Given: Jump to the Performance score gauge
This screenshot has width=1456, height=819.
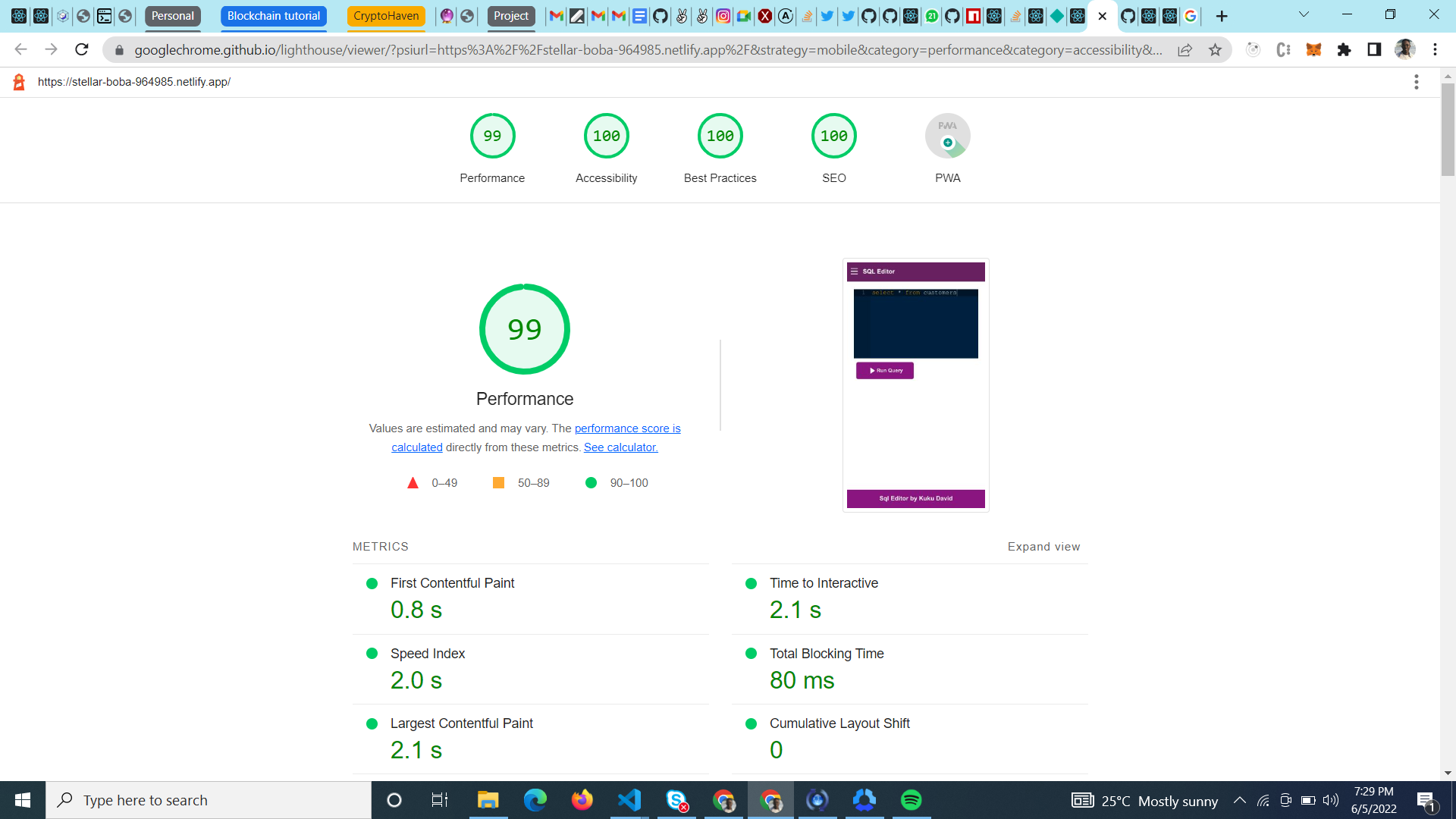Looking at the screenshot, I should click(x=492, y=149).
